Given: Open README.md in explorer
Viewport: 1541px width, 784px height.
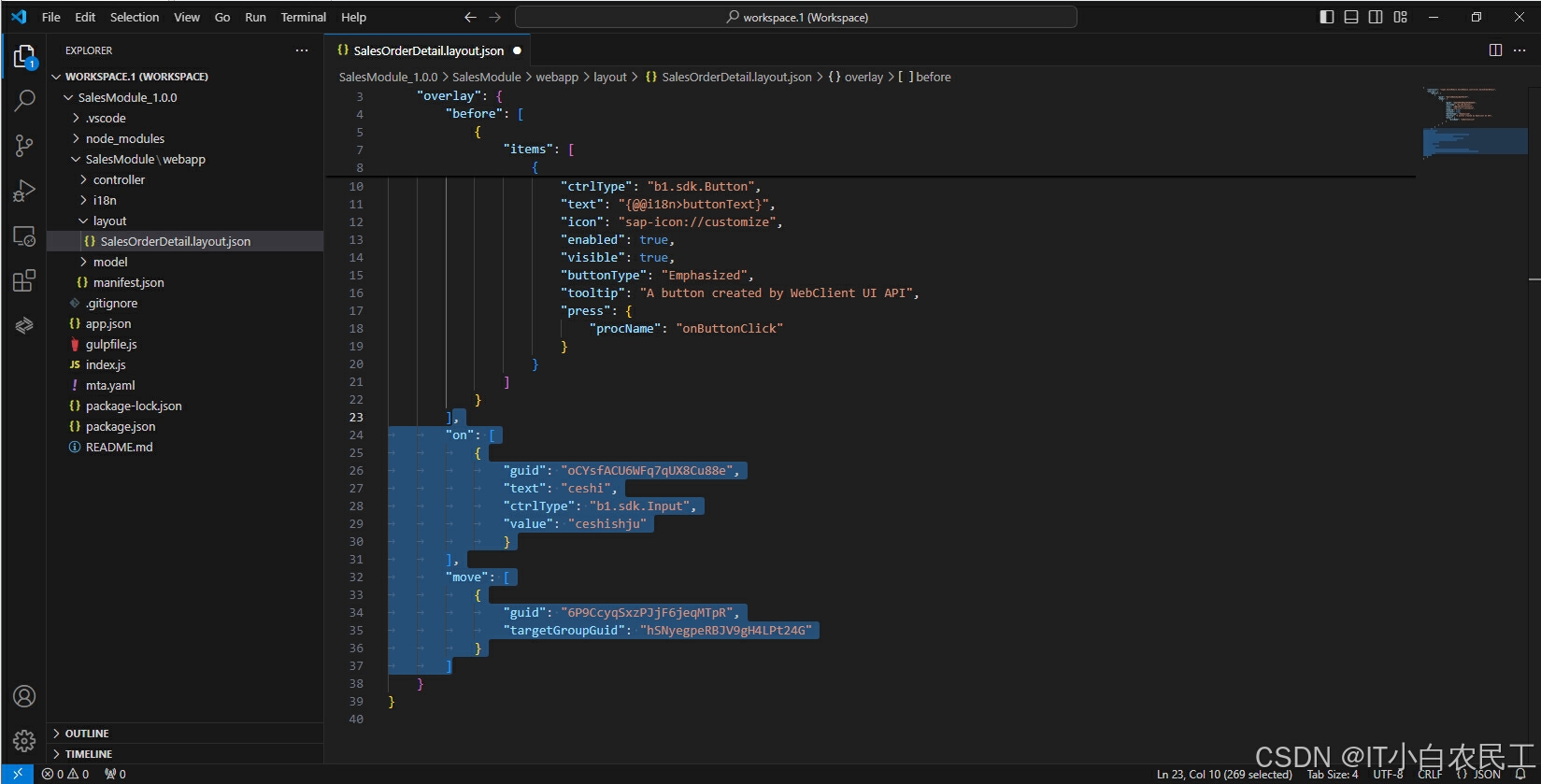Looking at the screenshot, I should (185, 447).
